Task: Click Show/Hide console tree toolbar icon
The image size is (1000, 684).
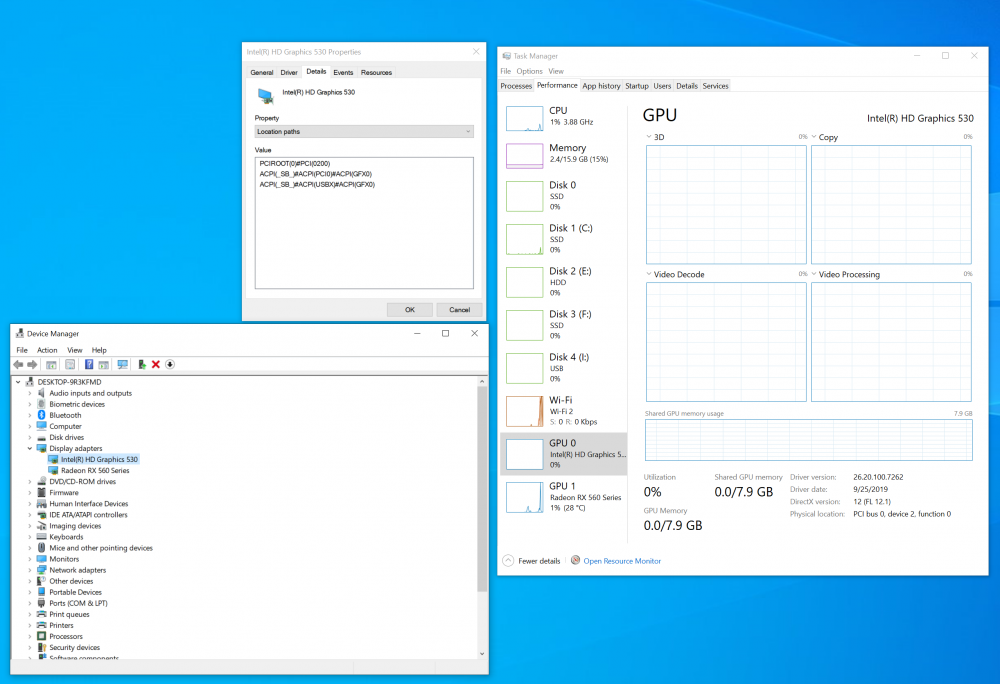Action: [x=51, y=365]
